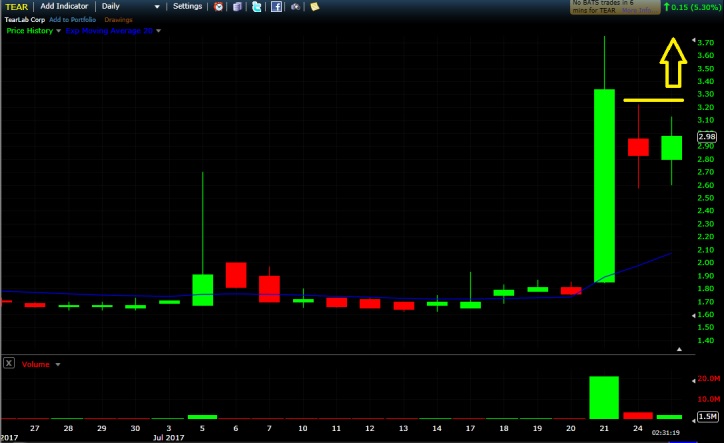Share chart via Twitter icon

tap(256, 6)
